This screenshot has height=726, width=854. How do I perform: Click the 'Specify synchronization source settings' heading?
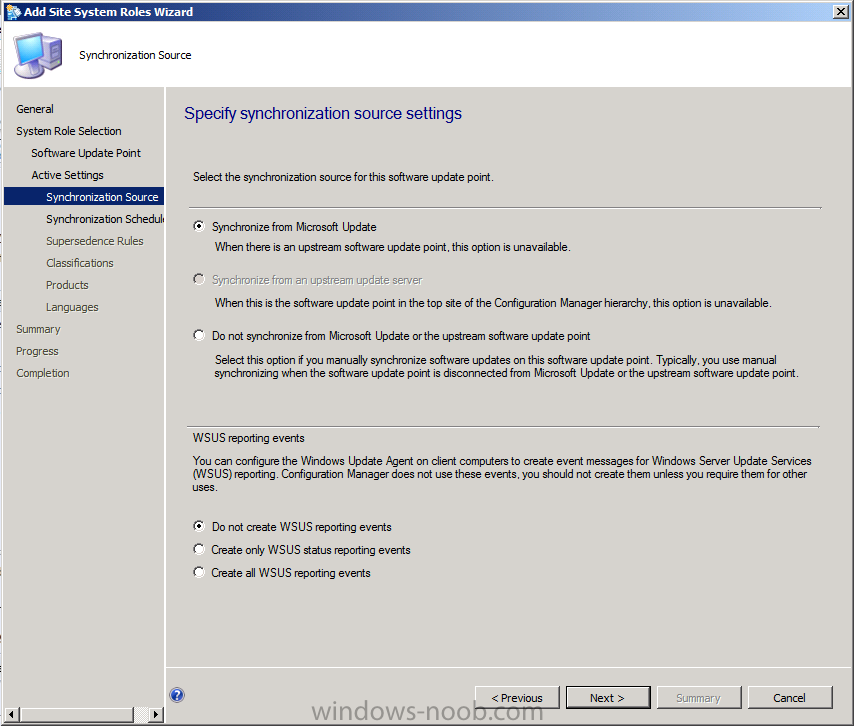323,113
